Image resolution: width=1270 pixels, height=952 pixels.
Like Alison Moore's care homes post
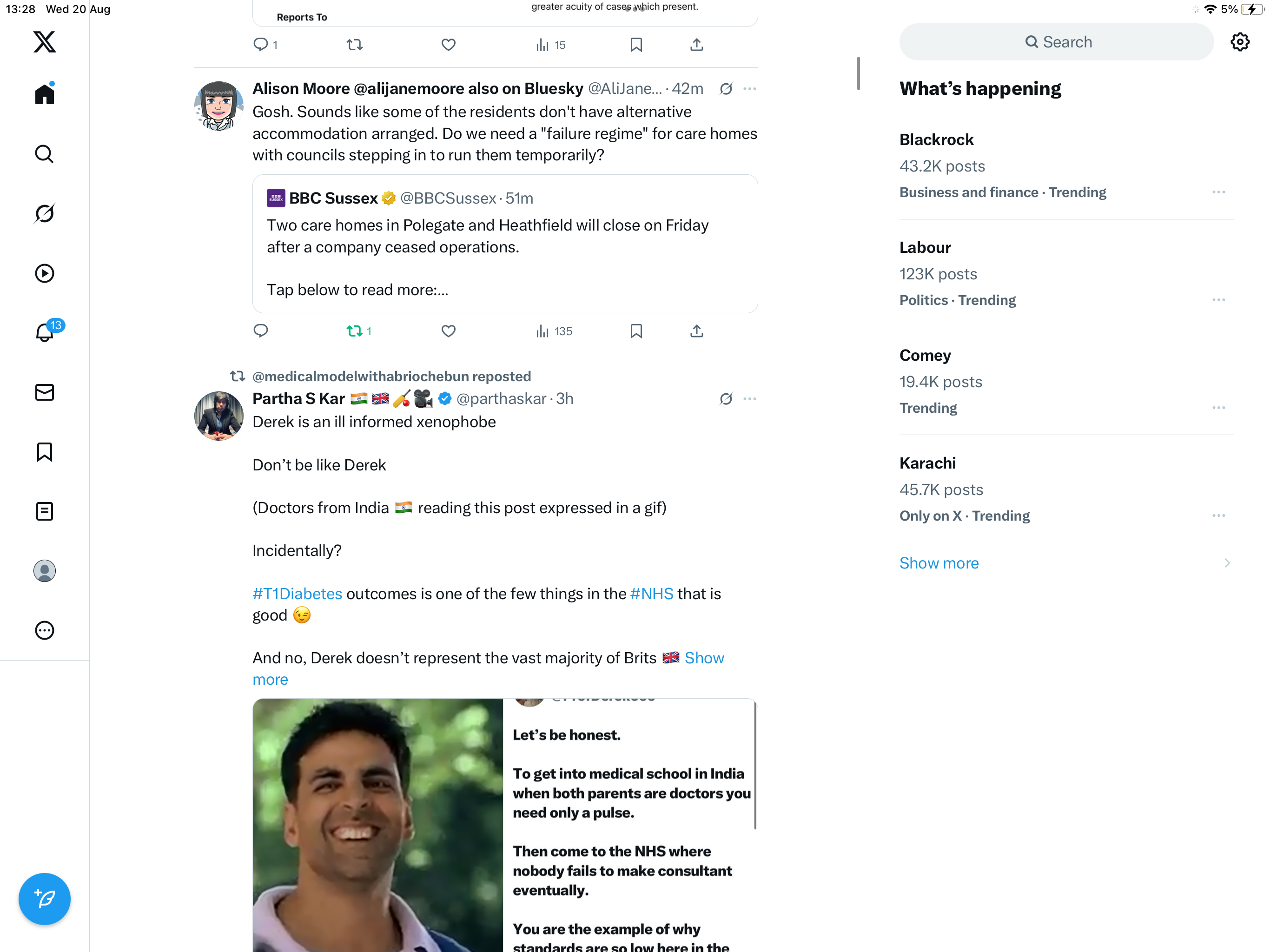click(x=449, y=331)
